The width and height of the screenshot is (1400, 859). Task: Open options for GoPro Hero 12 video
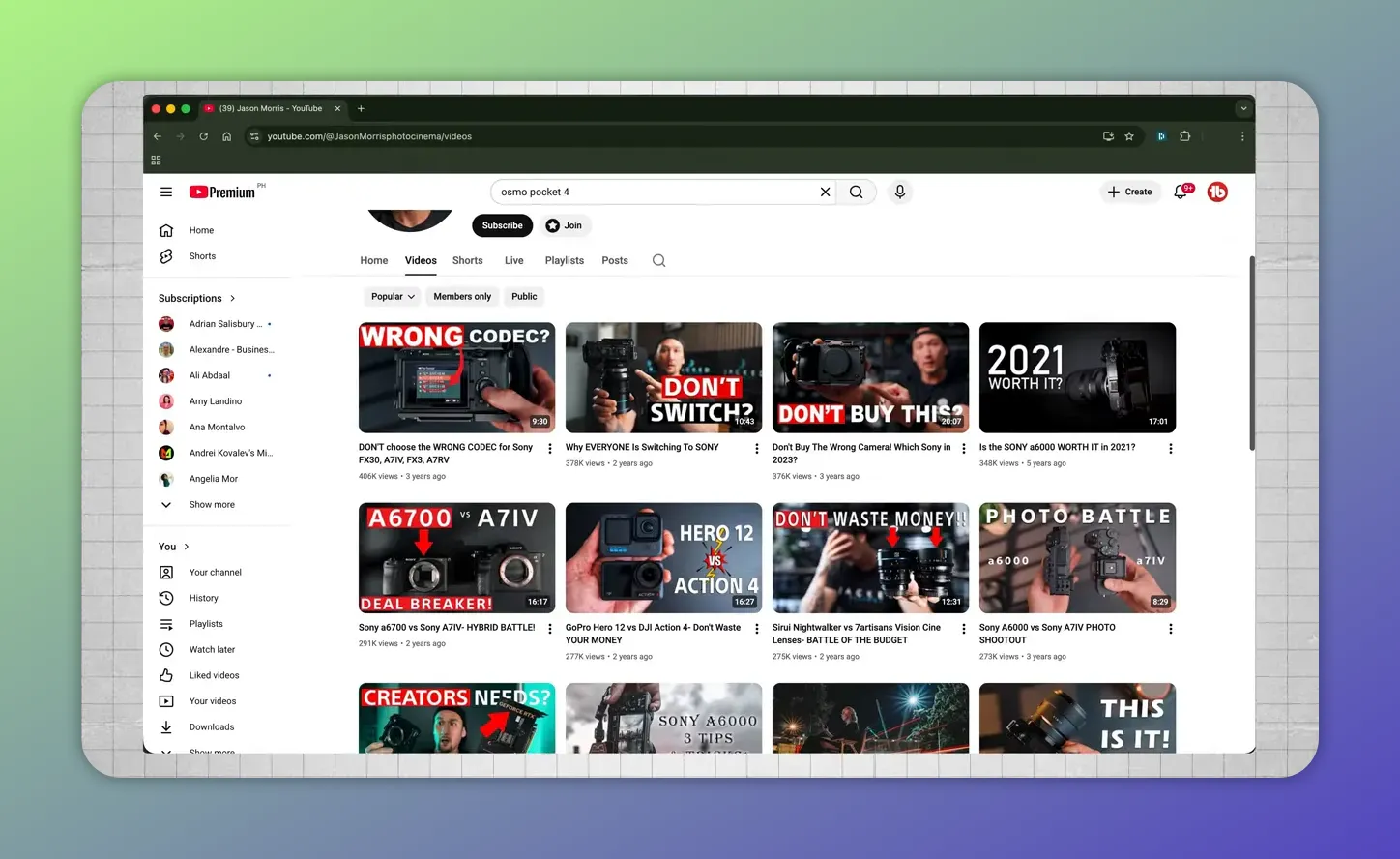pyautogui.click(x=757, y=628)
